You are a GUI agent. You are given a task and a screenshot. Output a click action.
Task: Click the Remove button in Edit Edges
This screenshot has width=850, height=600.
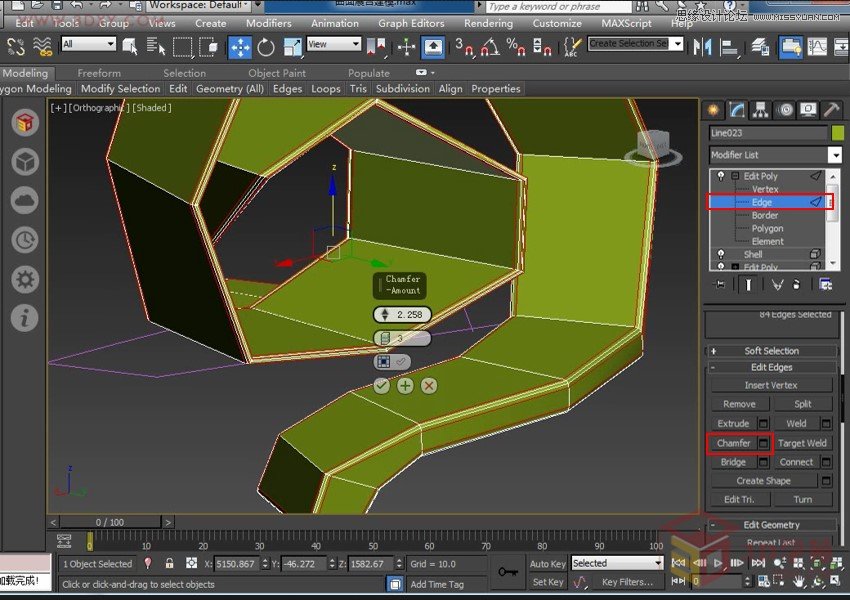coord(739,404)
